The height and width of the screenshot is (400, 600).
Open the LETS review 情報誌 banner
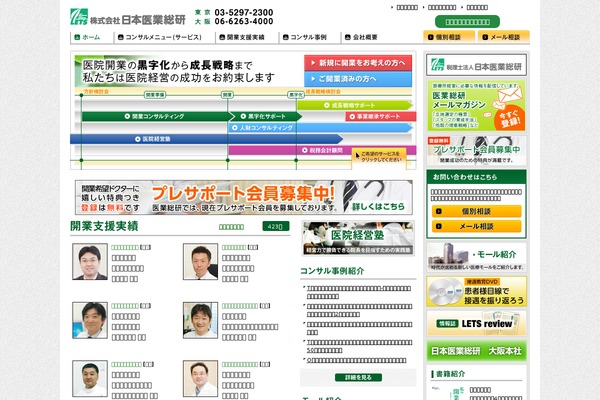[x=476, y=323]
